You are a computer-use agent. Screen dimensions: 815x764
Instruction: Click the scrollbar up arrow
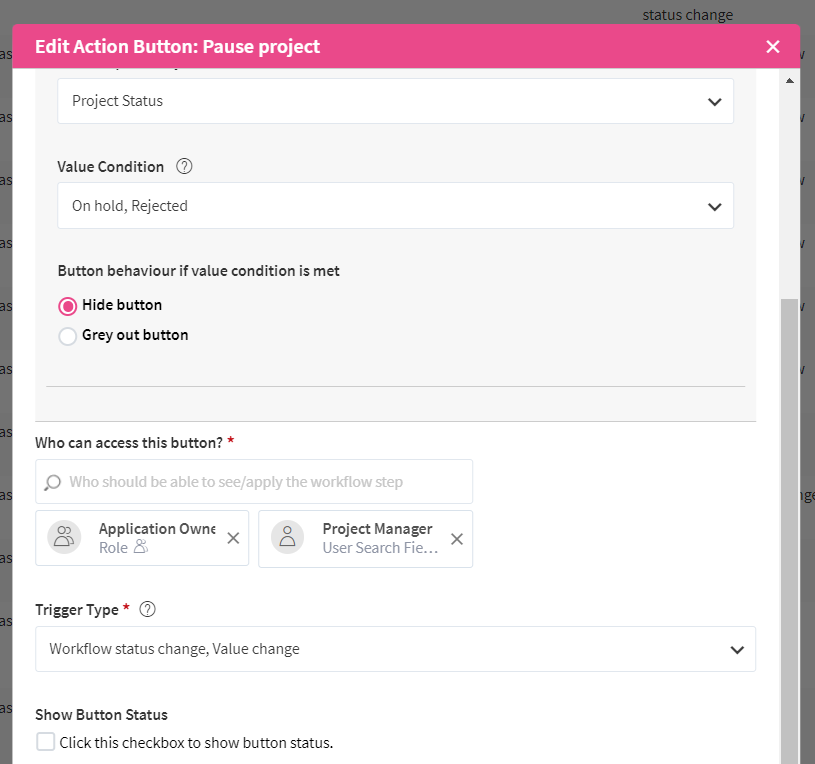[x=789, y=80]
